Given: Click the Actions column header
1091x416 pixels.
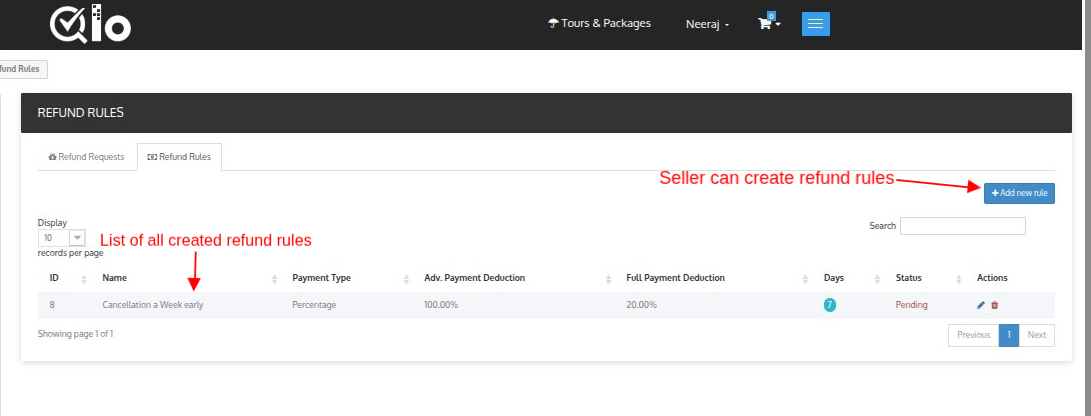Looking at the screenshot, I should (x=992, y=278).
